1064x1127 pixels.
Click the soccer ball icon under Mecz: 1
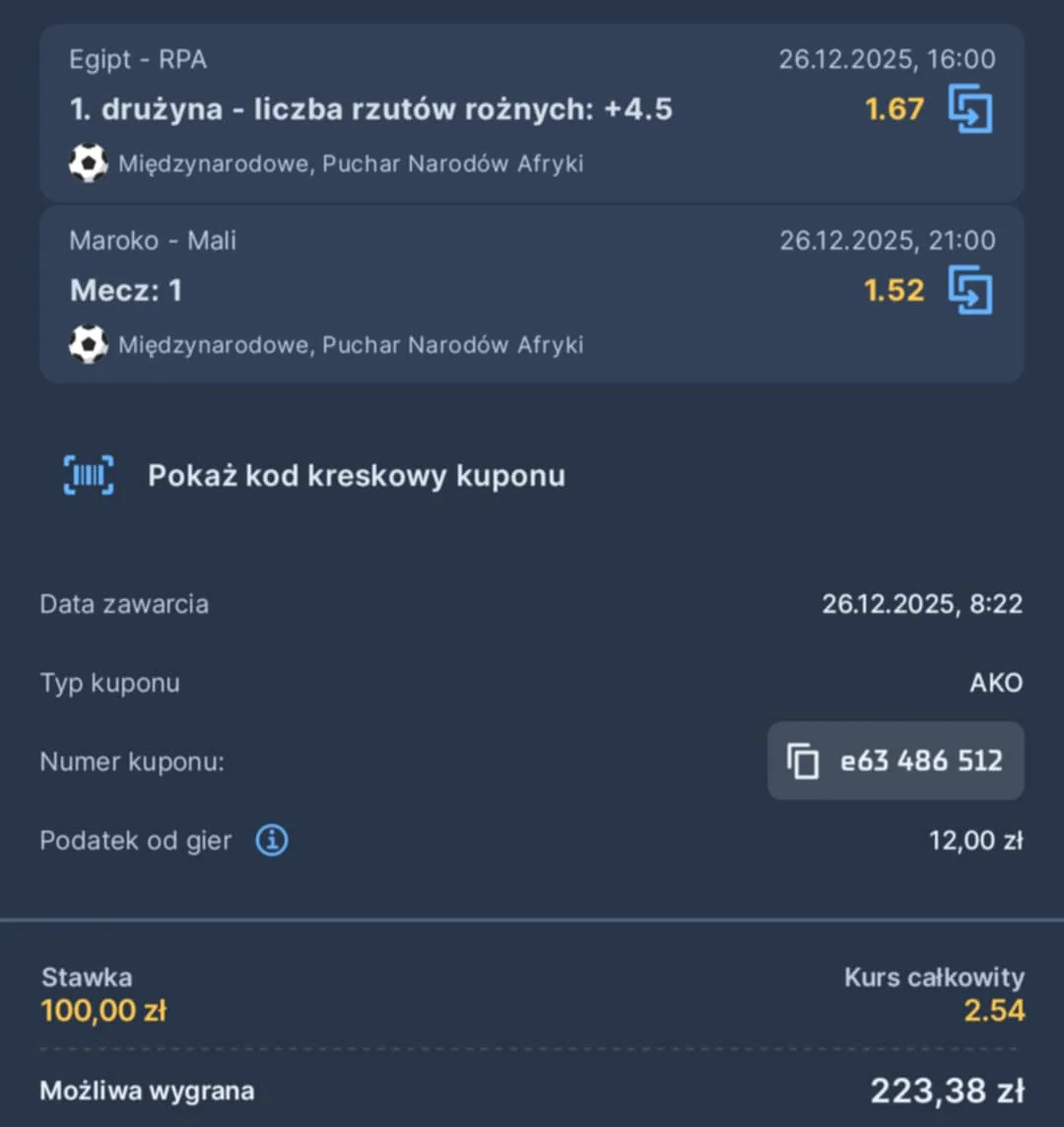tap(88, 345)
